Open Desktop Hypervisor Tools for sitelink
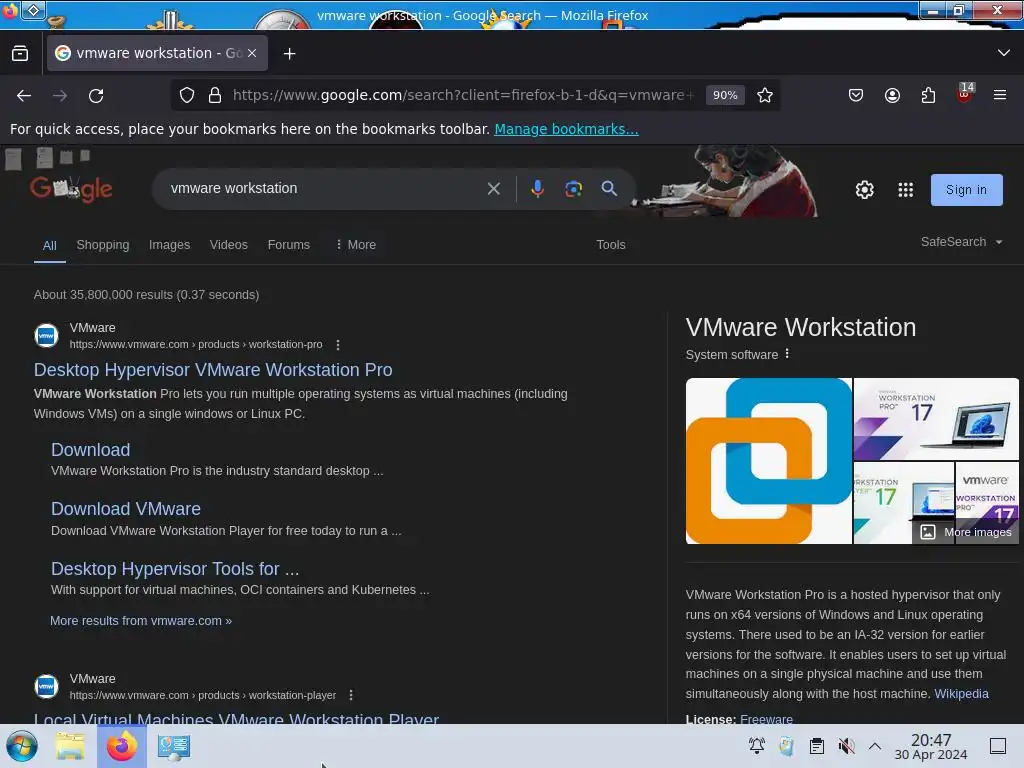The width and height of the screenshot is (1024, 768). coord(175,569)
